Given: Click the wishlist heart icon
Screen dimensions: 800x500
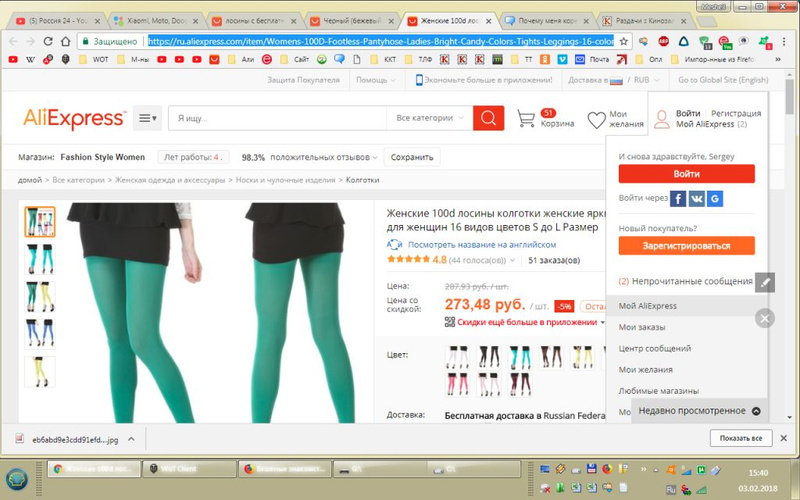Looking at the screenshot, I should tap(596, 120).
